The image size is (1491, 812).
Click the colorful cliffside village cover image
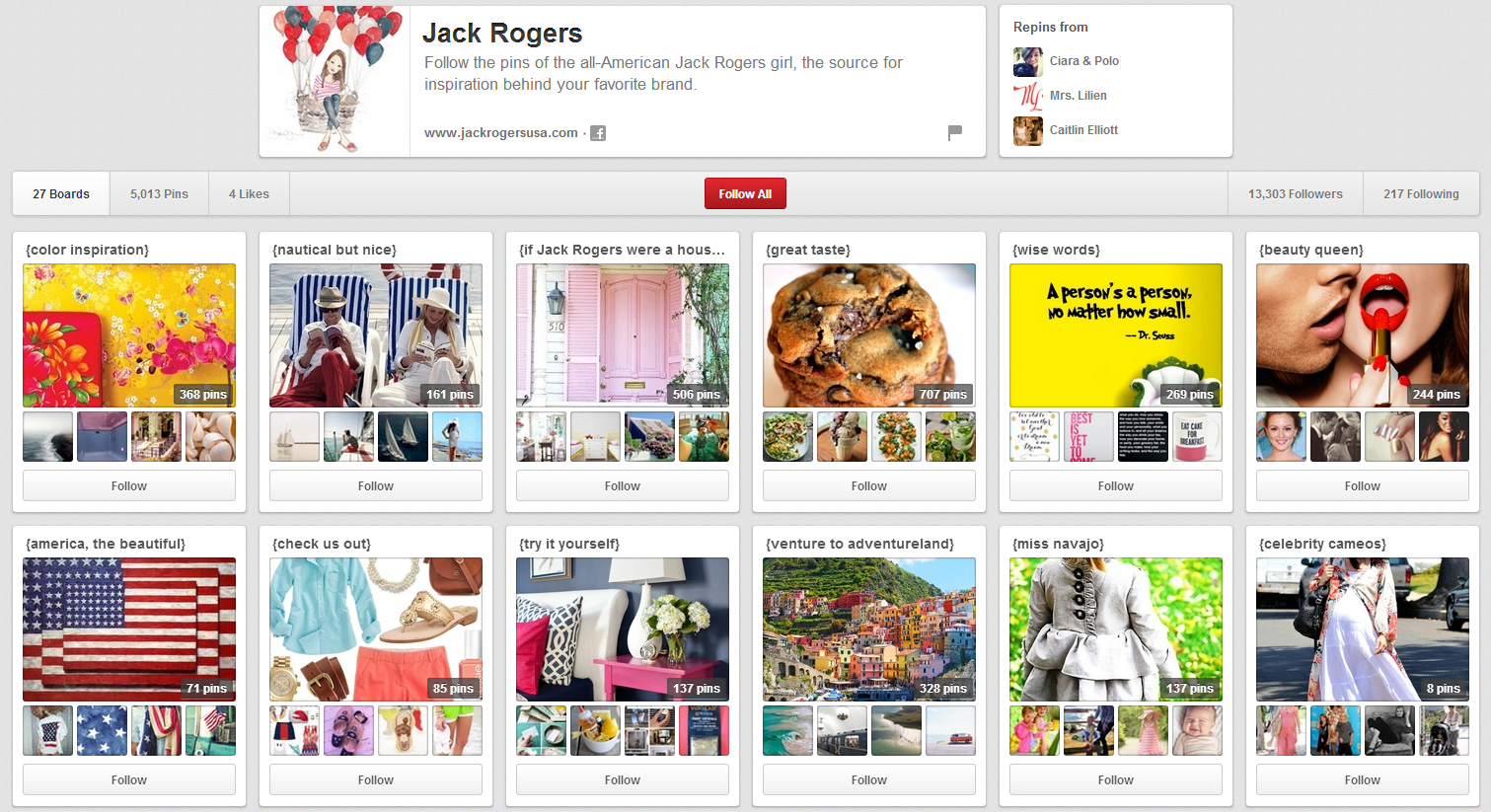[x=869, y=629]
